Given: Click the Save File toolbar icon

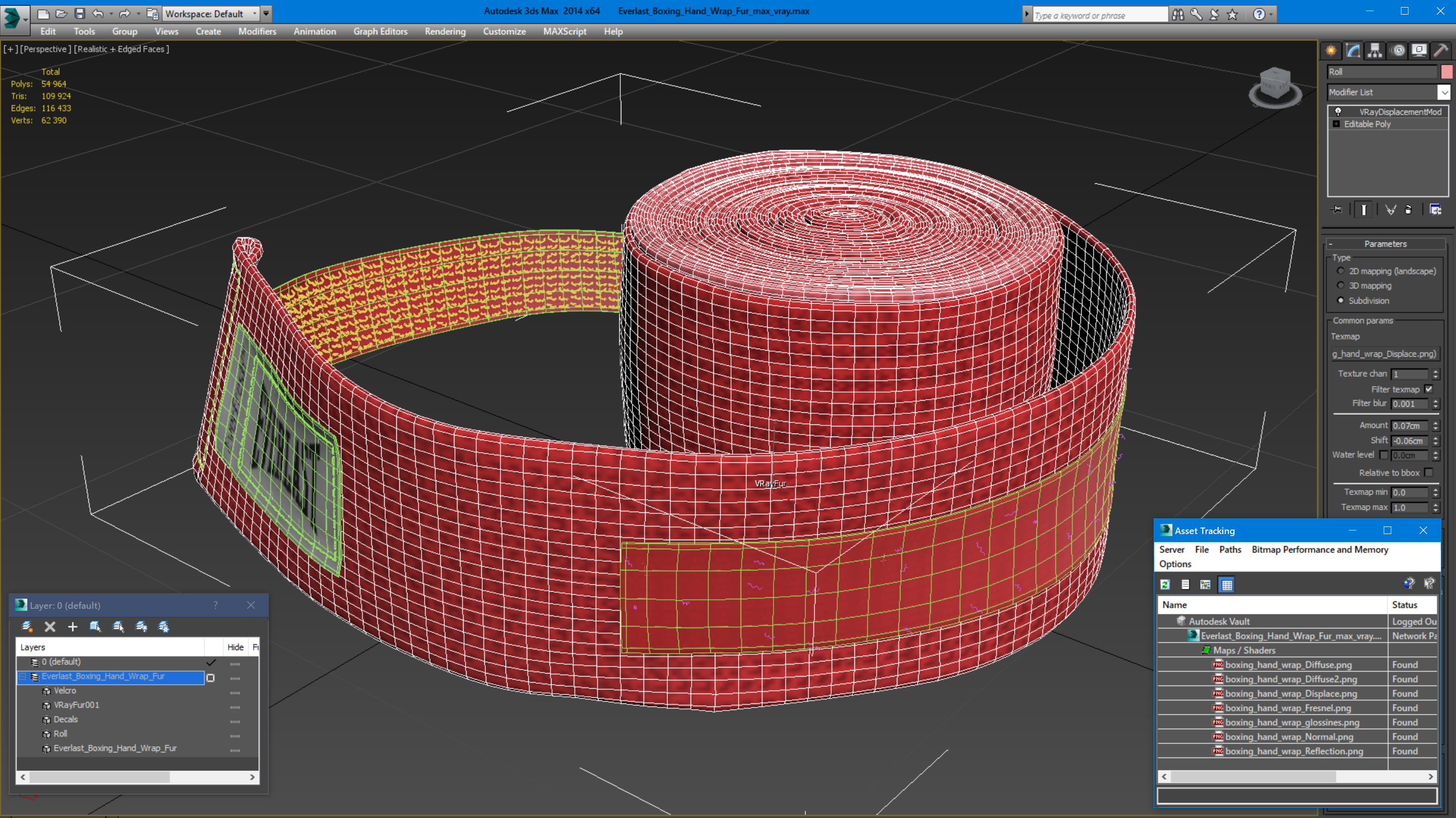Looking at the screenshot, I should click(80, 14).
